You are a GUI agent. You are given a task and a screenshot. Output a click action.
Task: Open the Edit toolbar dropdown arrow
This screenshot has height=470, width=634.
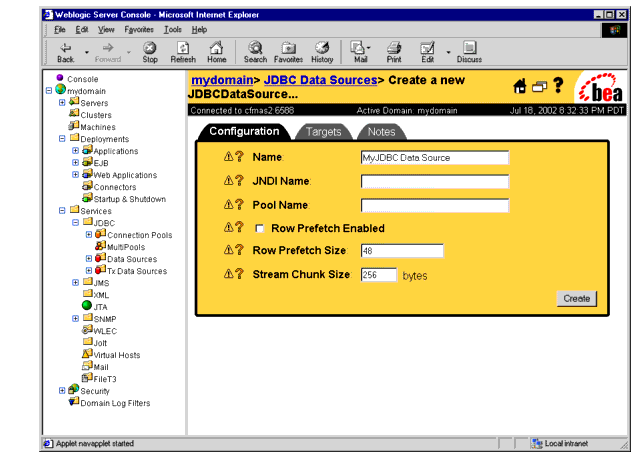tap(448, 53)
